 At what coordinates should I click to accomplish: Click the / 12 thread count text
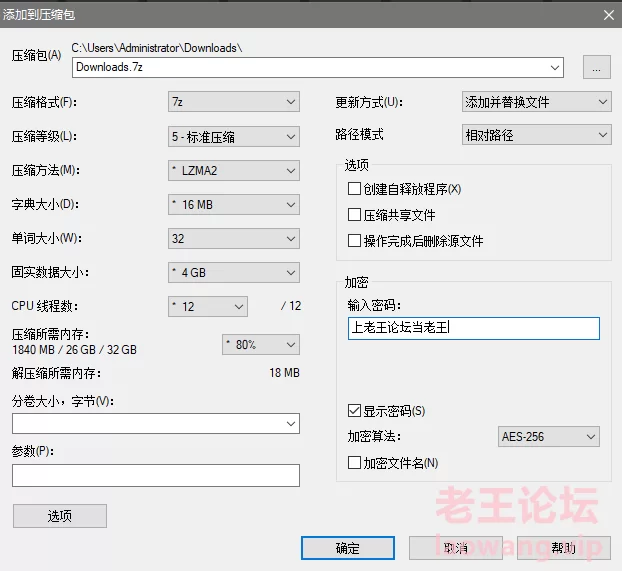click(x=291, y=306)
